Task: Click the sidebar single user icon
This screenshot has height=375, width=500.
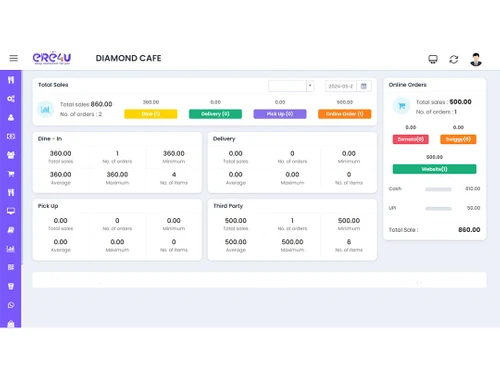Action: coord(11,117)
